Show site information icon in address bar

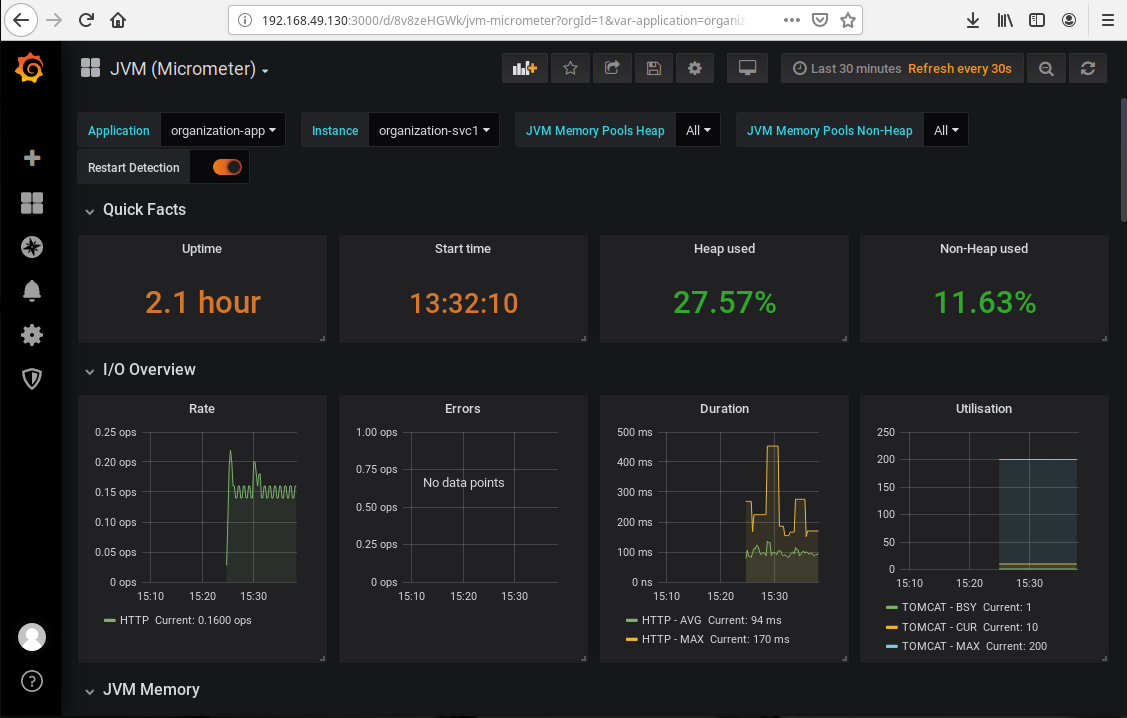(245, 20)
